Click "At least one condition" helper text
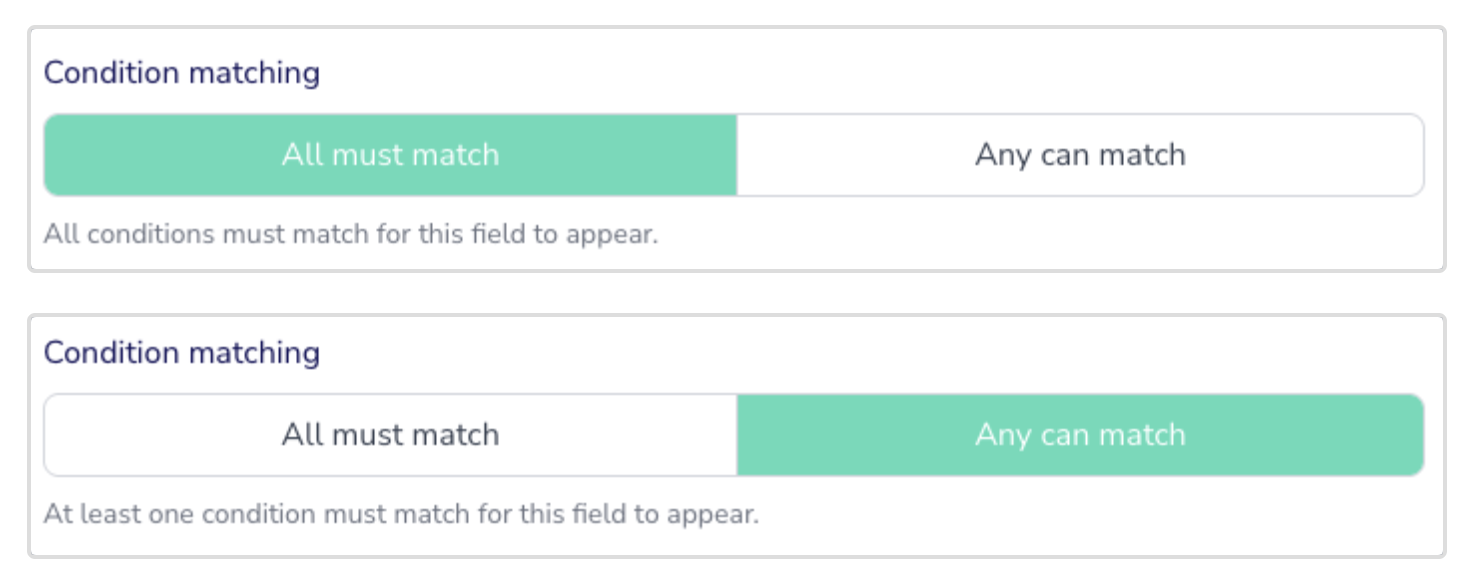Image resolution: width=1474 pixels, height=588 pixels. [x=401, y=515]
